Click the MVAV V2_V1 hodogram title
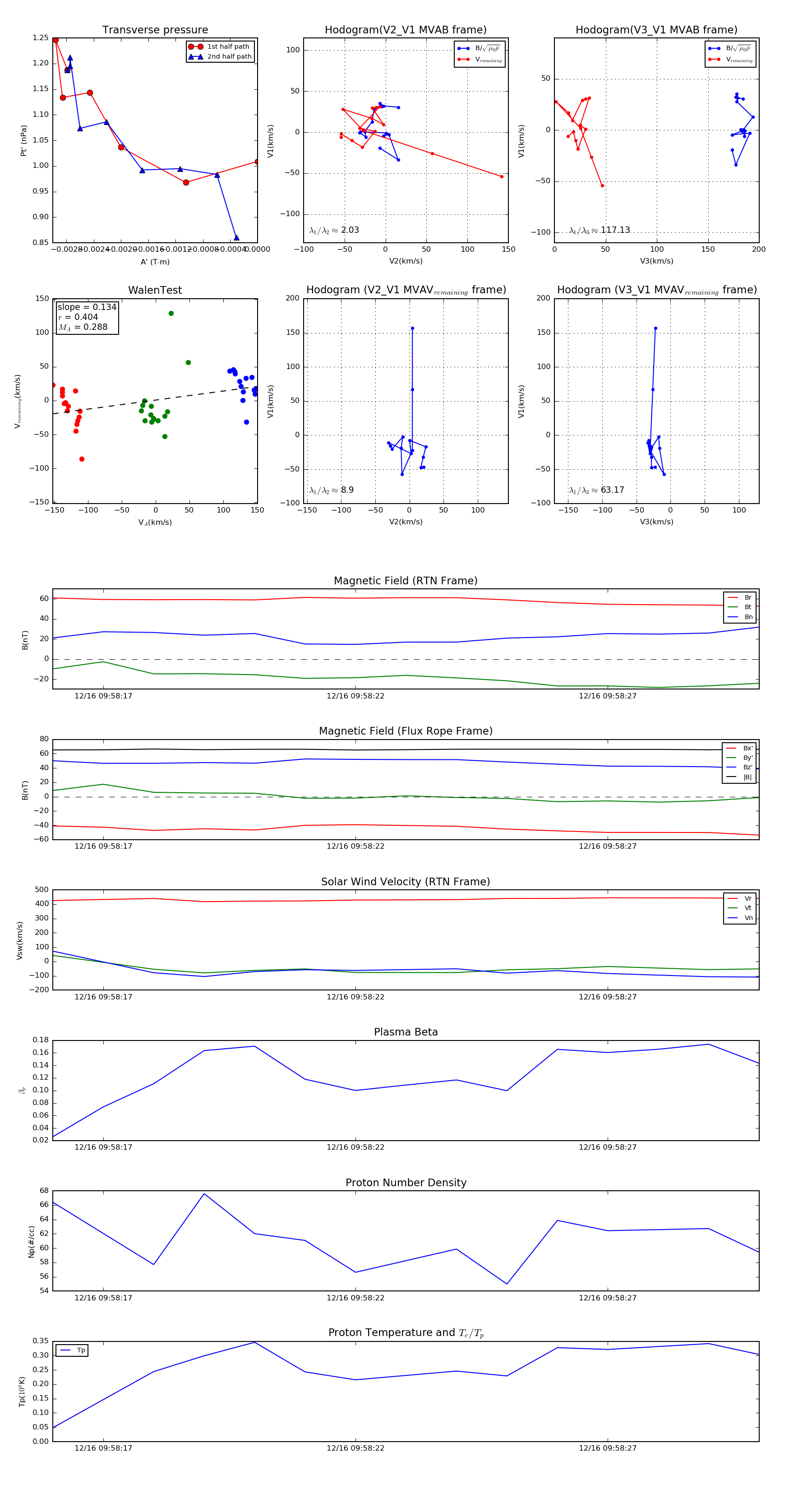812x1489 pixels. [406, 290]
